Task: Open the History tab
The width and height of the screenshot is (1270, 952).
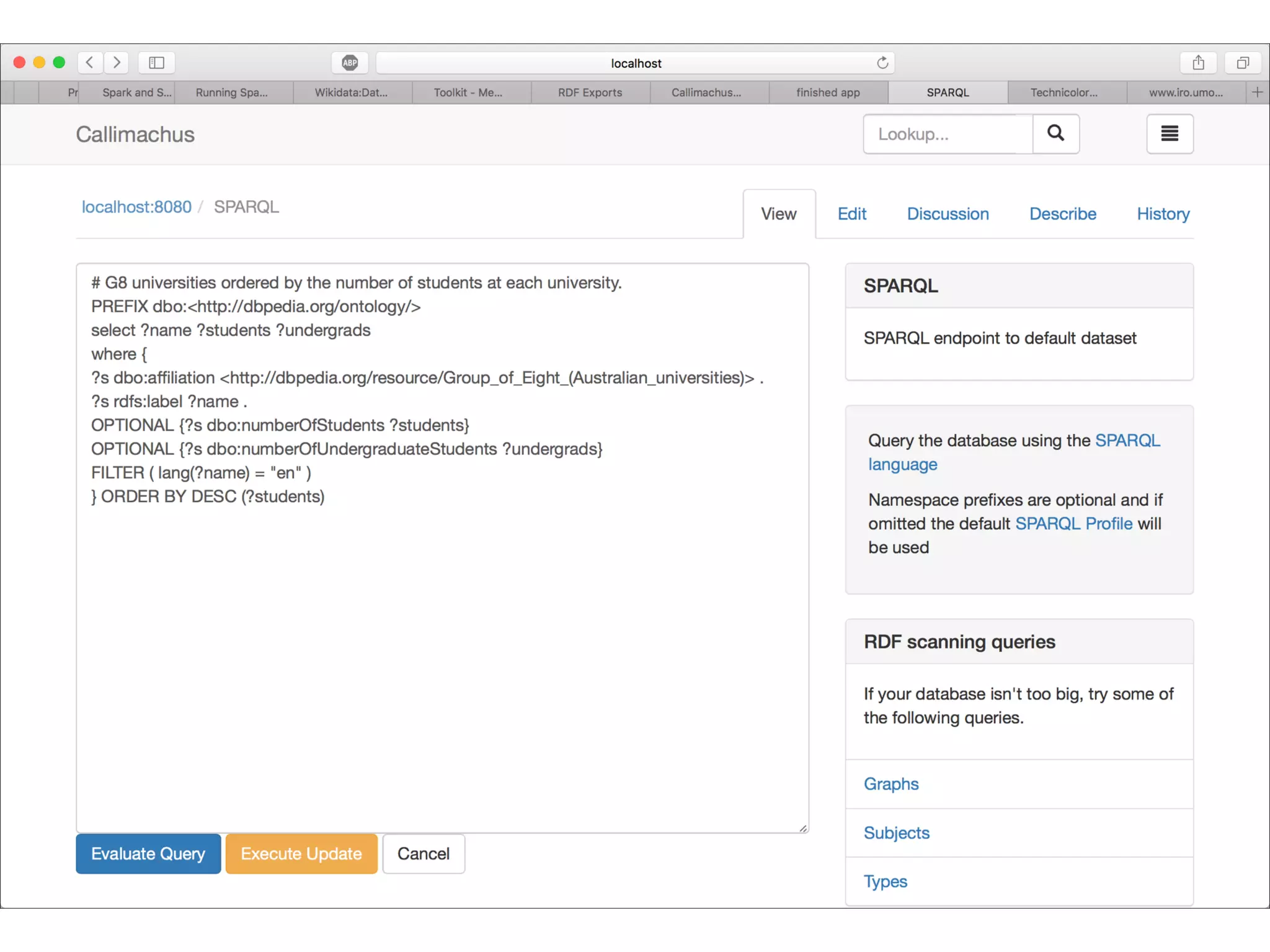Action: point(1163,214)
